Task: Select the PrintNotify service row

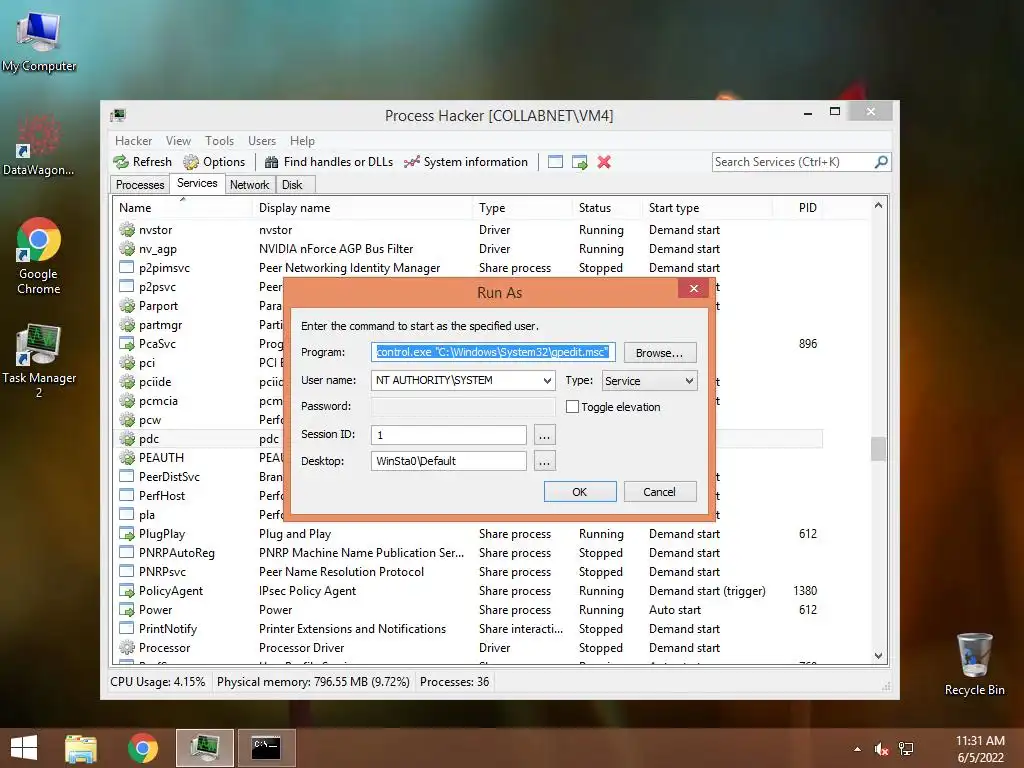Action: click(x=468, y=628)
